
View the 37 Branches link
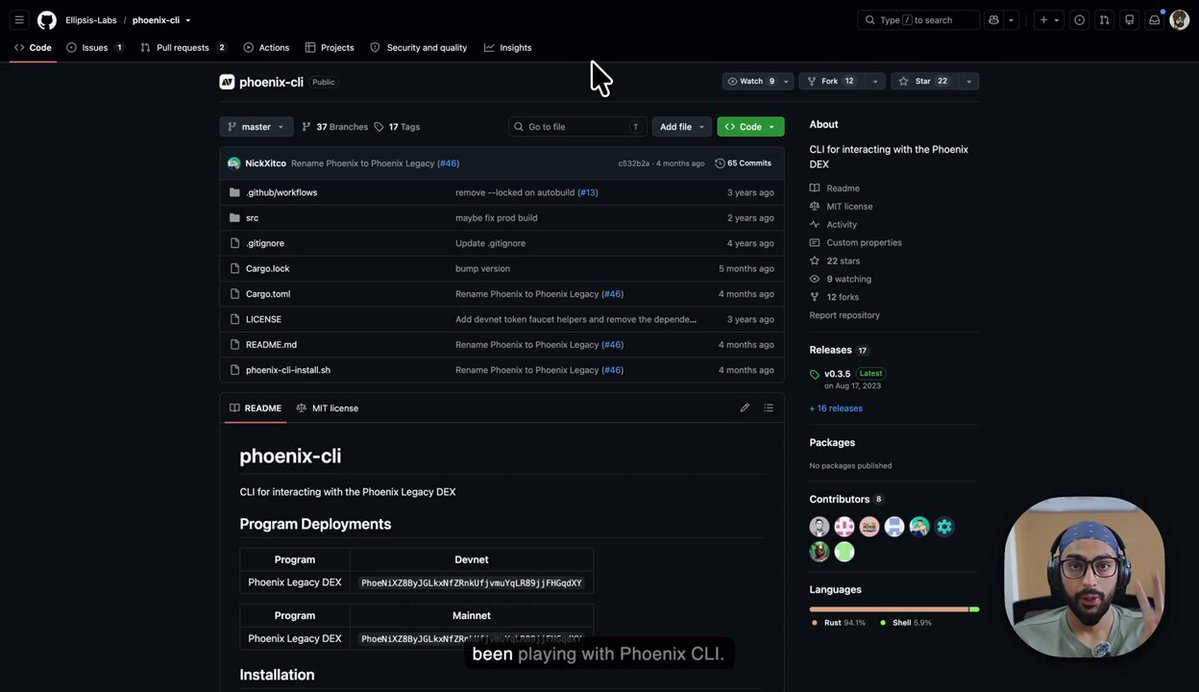335,127
